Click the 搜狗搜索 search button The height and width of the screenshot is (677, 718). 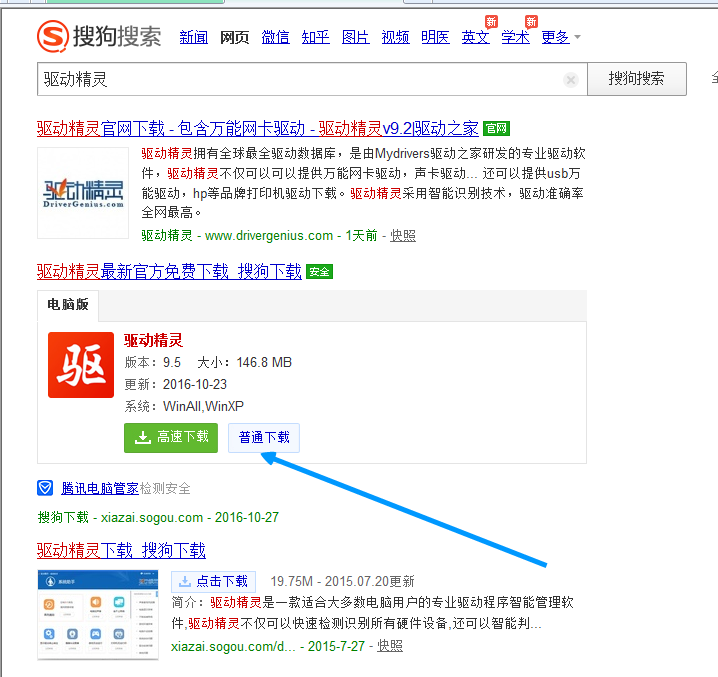(x=636, y=79)
